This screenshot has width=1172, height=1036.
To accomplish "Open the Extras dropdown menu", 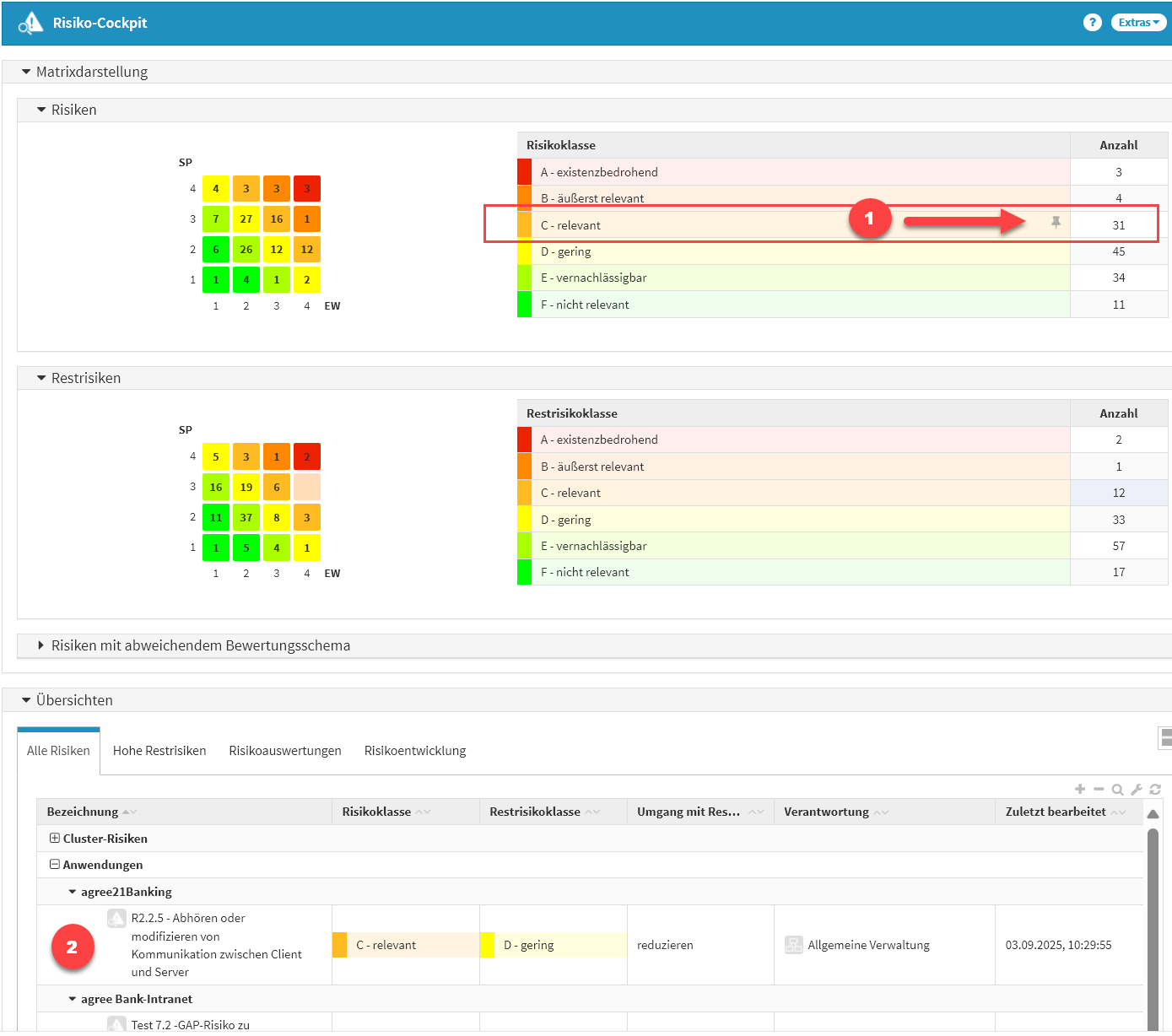I will click(x=1138, y=23).
